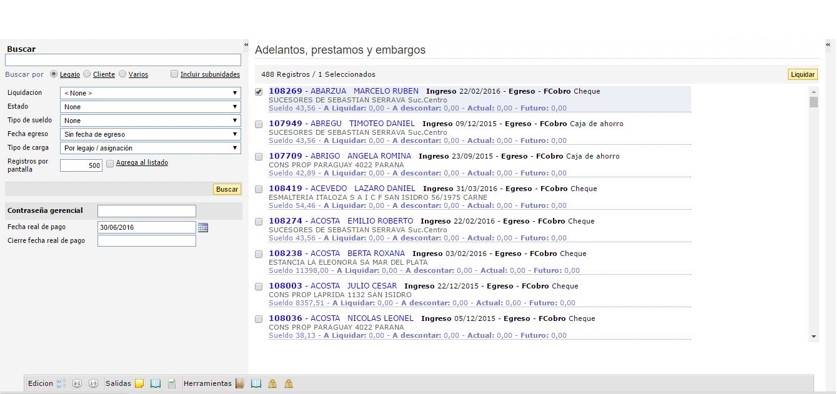837x394 pixels.
Task: Select the Legajo search radio button
Action: click(x=53, y=74)
